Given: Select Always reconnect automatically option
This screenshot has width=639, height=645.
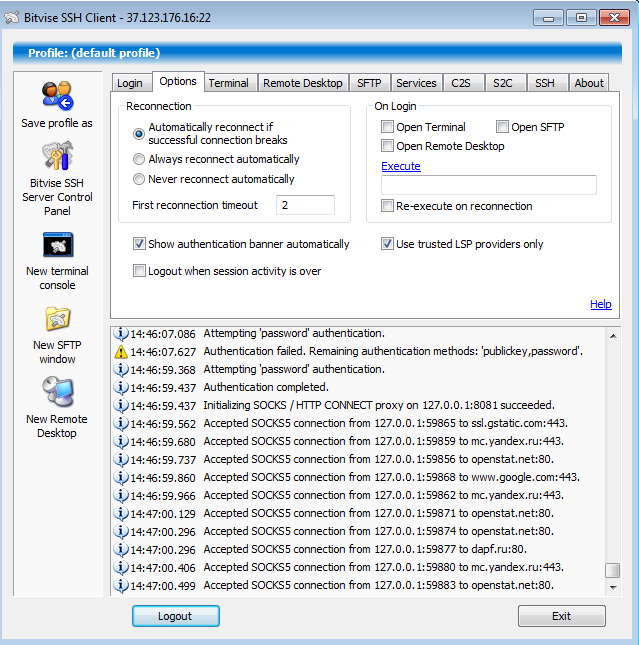Looking at the screenshot, I should pyautogui.click(x=139, y=159).
